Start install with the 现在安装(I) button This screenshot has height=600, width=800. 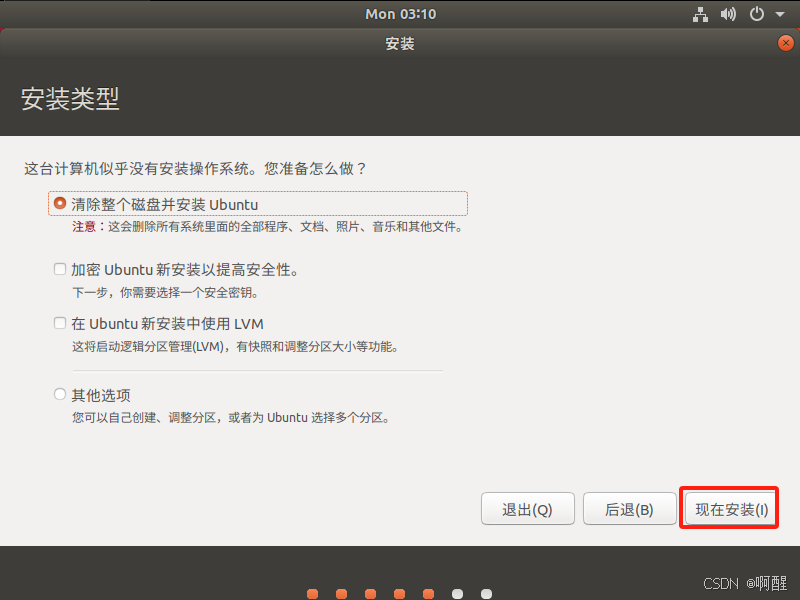731,509
